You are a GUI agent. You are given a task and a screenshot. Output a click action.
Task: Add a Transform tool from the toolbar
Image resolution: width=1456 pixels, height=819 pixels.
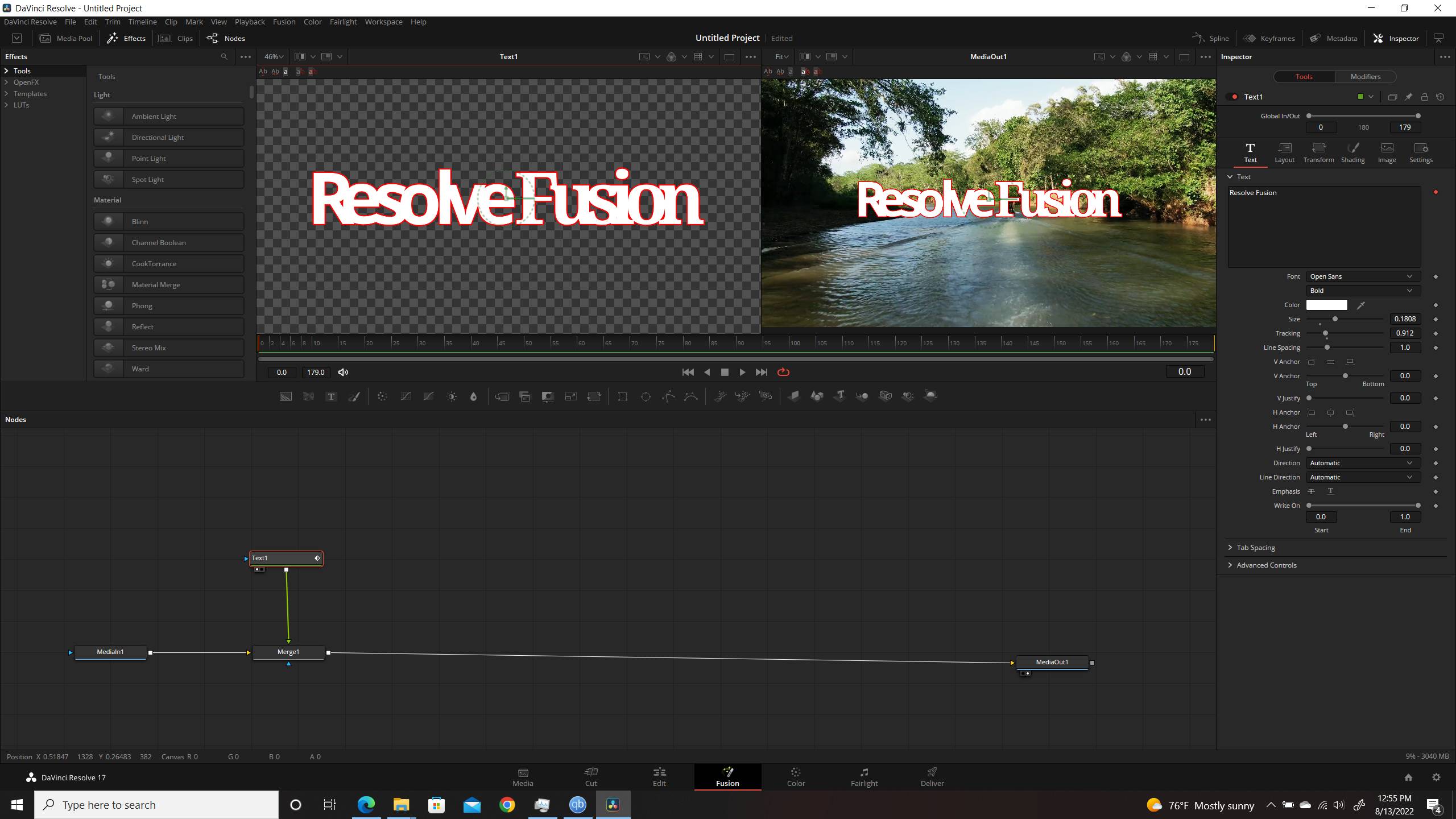[x=594, y=396]
